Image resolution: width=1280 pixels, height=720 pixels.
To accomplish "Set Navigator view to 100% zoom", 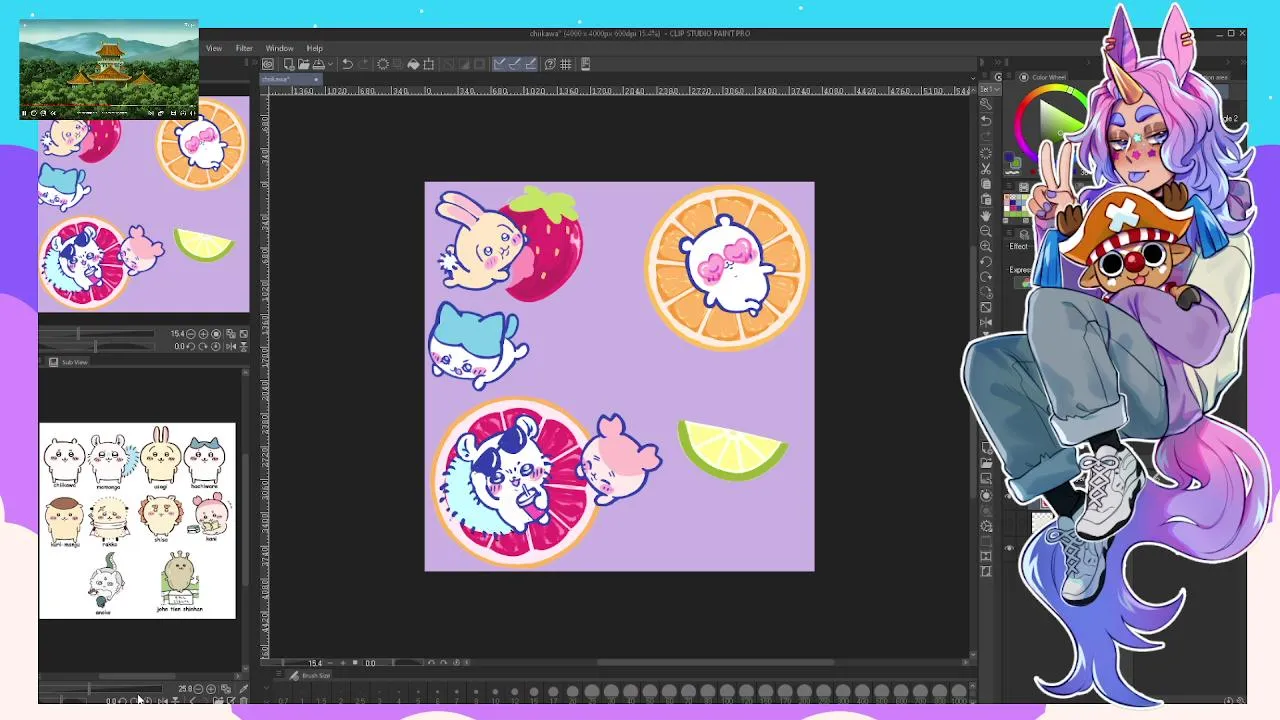I will pos(216,334).
